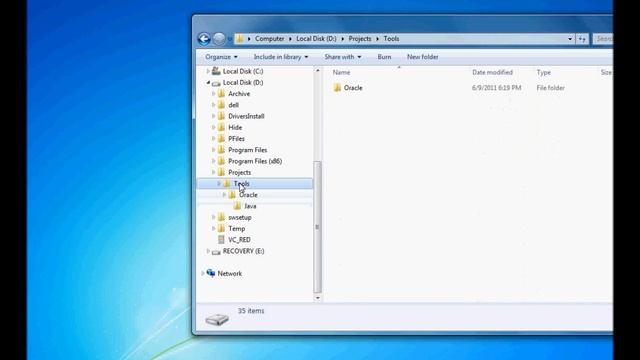The width and height of the screenshot is (640, 360).
Task: Click the Tools folder icon in tree
Action: click(x=227, y=183)
